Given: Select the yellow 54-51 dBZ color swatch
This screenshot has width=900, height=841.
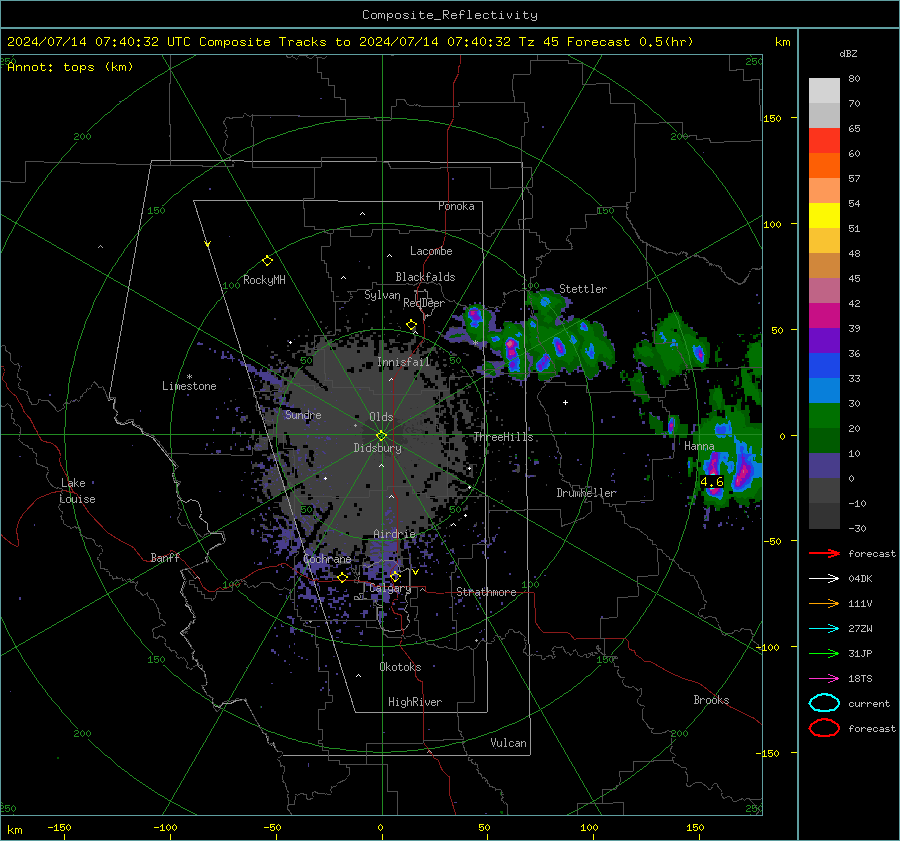Looking at the screenshot, I should point(824,216).
